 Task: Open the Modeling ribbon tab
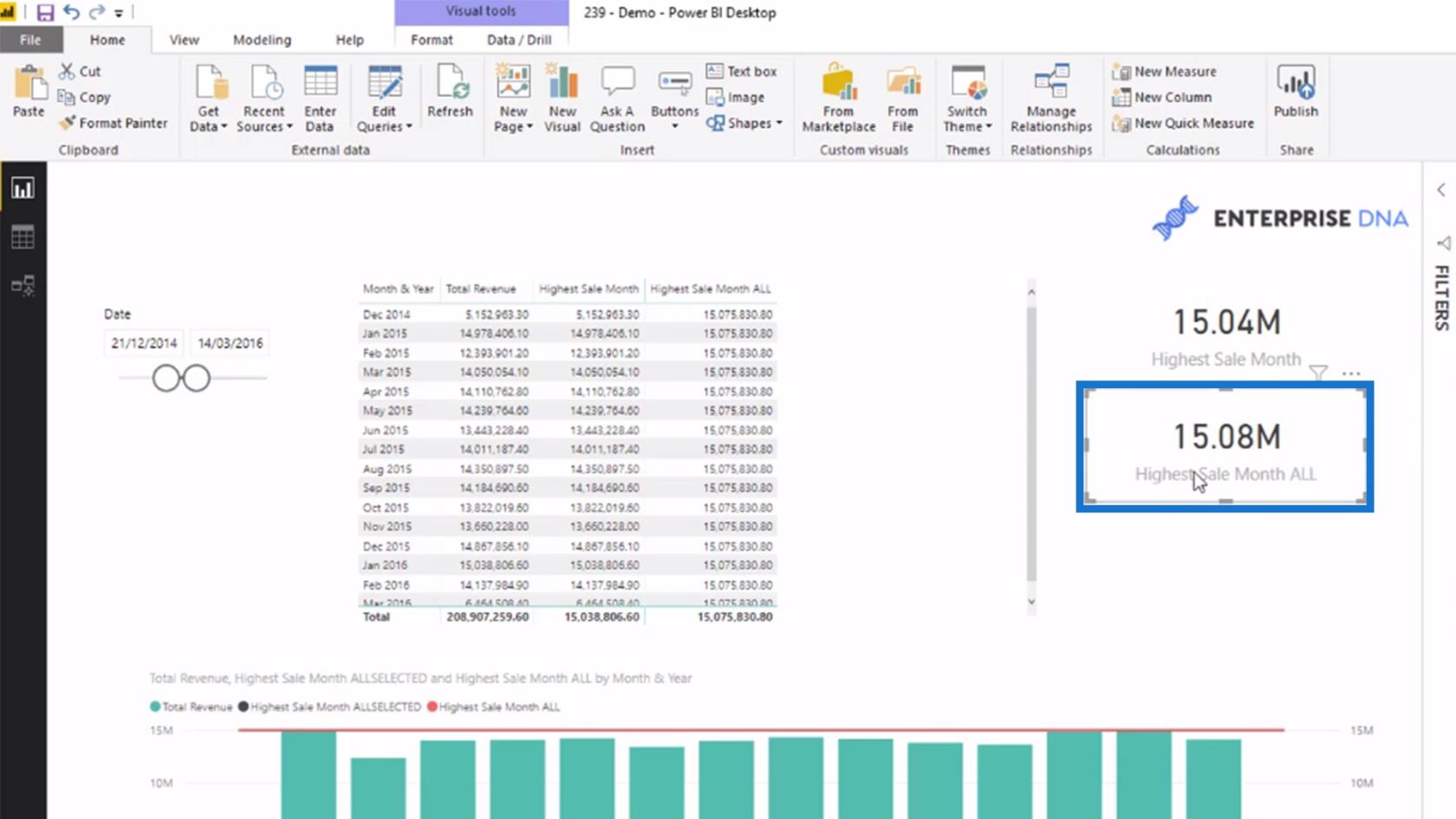(x=262, y=40)
